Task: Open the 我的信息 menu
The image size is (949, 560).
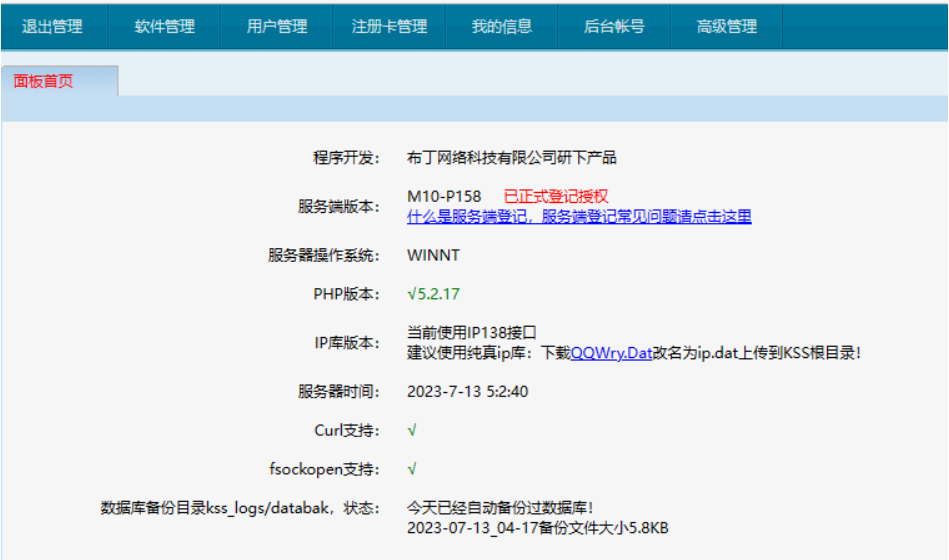Action: point(502,27)
